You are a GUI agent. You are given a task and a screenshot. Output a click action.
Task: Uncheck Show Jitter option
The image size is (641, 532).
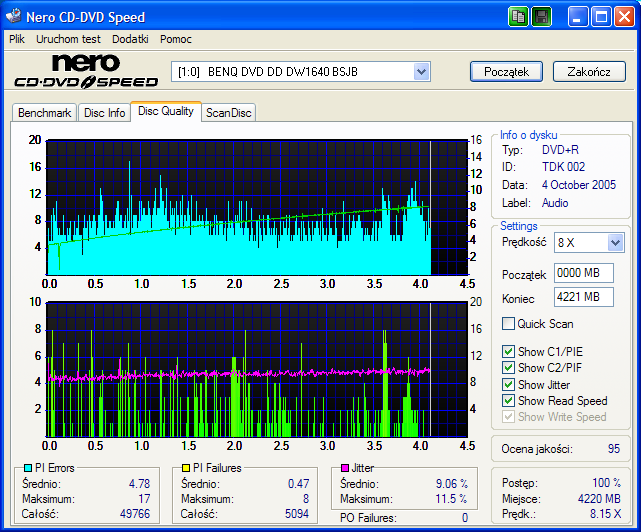coord(508,384)
